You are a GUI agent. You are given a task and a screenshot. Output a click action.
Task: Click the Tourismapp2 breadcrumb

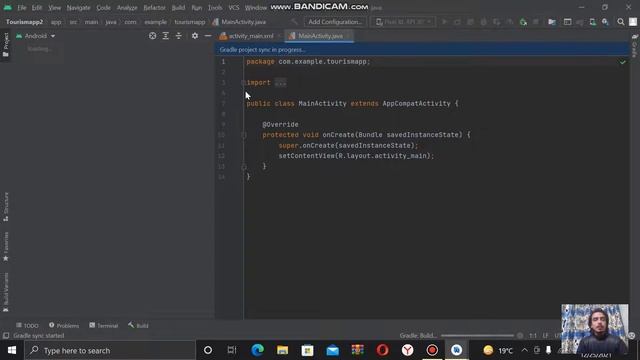(x=24, y=22)
